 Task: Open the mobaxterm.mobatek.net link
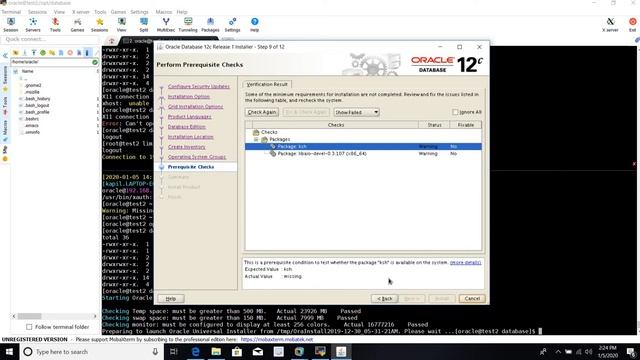tap(277, 340)
